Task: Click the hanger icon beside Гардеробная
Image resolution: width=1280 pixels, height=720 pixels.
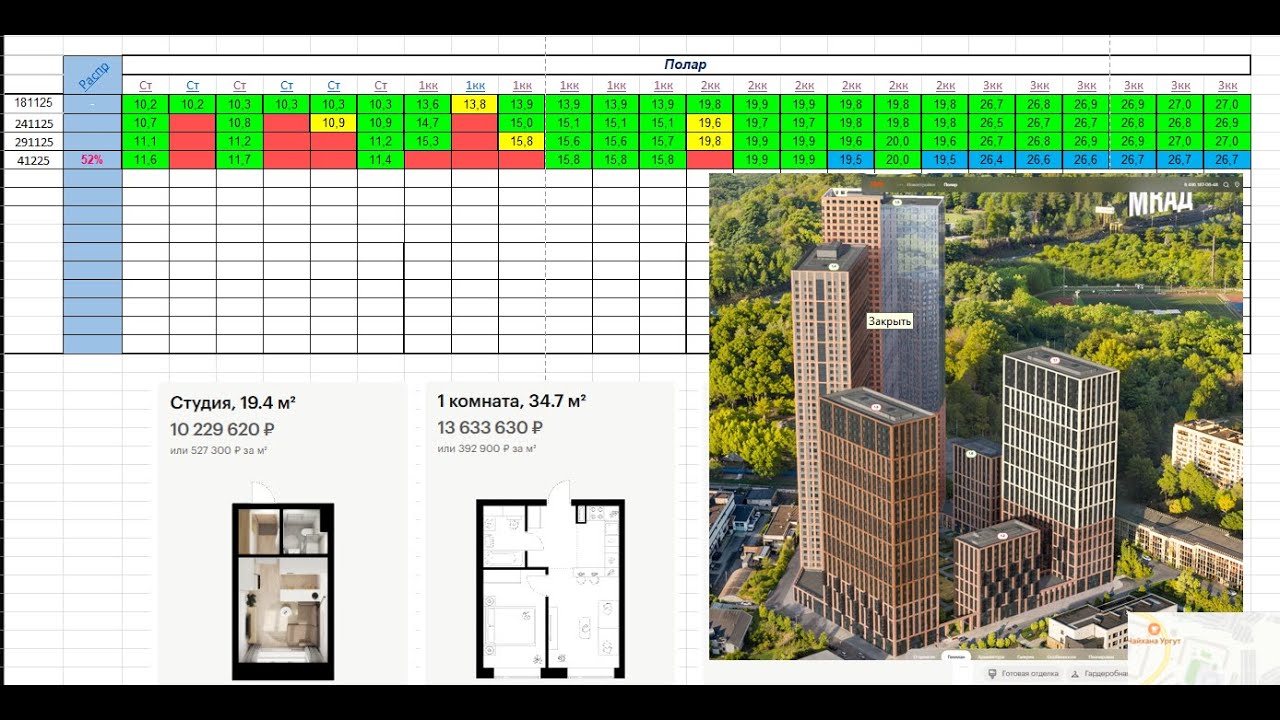Action: point(1075,674)
